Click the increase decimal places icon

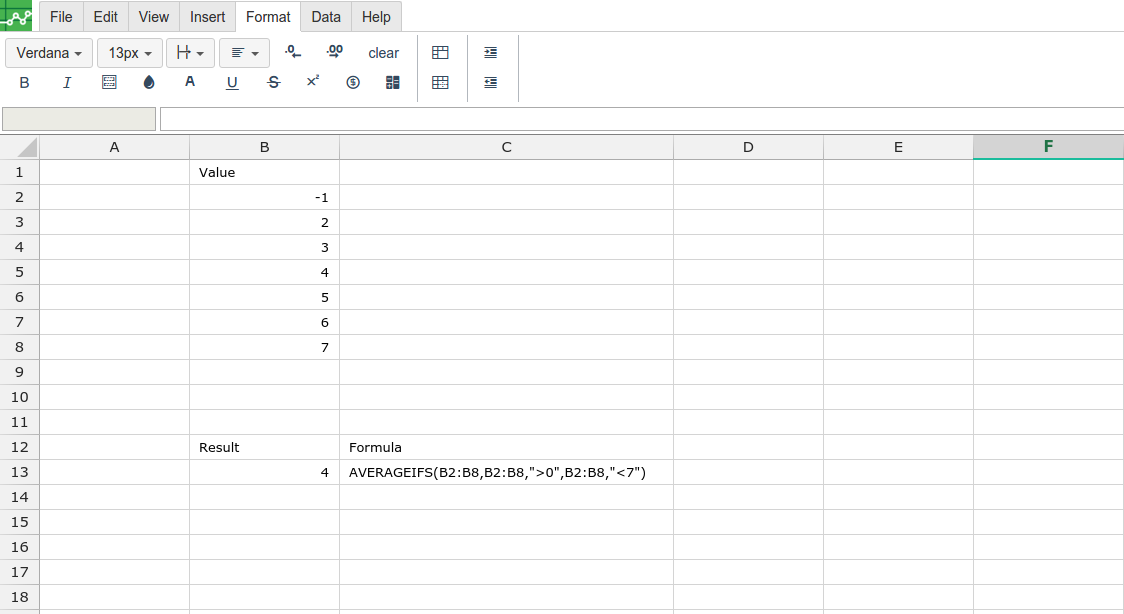(335, 52)
